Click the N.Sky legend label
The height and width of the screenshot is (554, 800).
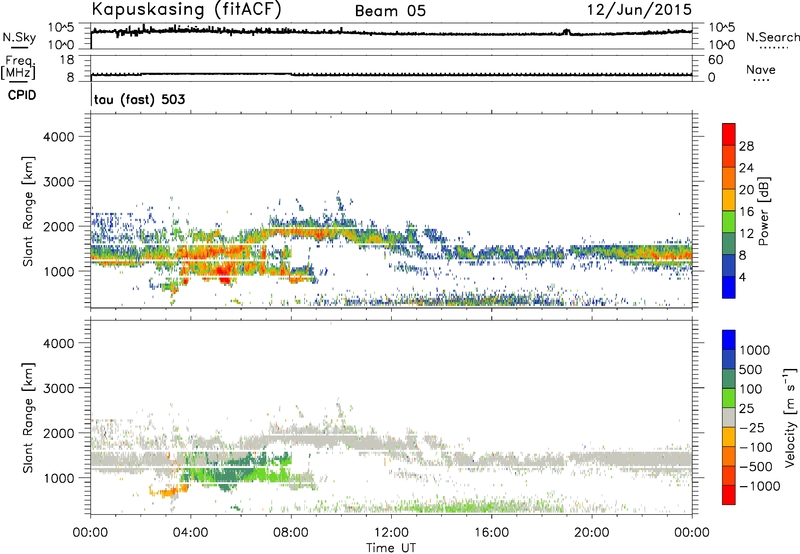(19, 37)
